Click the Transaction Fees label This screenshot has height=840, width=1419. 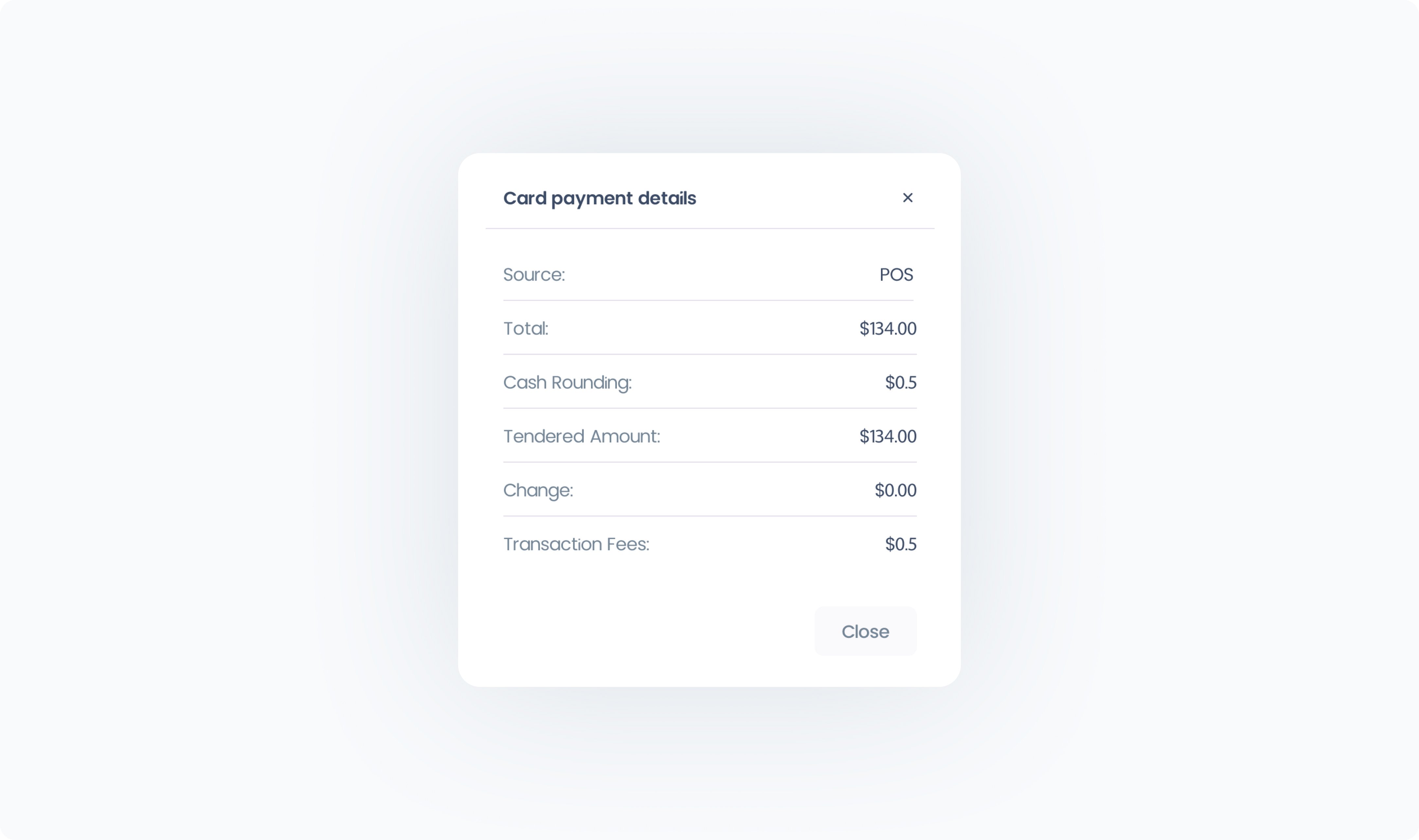tap(576, 544)
